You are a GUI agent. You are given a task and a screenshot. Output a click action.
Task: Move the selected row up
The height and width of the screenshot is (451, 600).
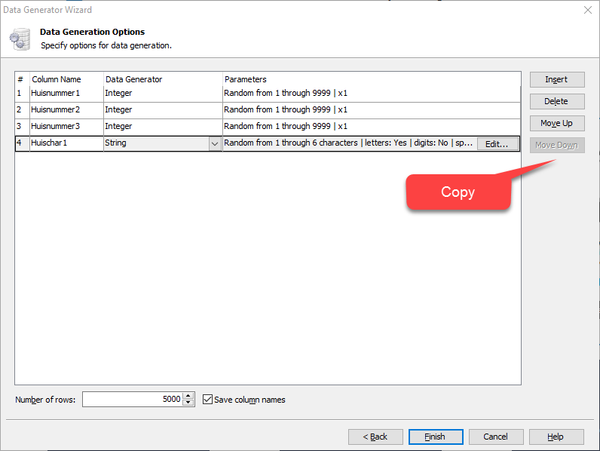(557, 123)
